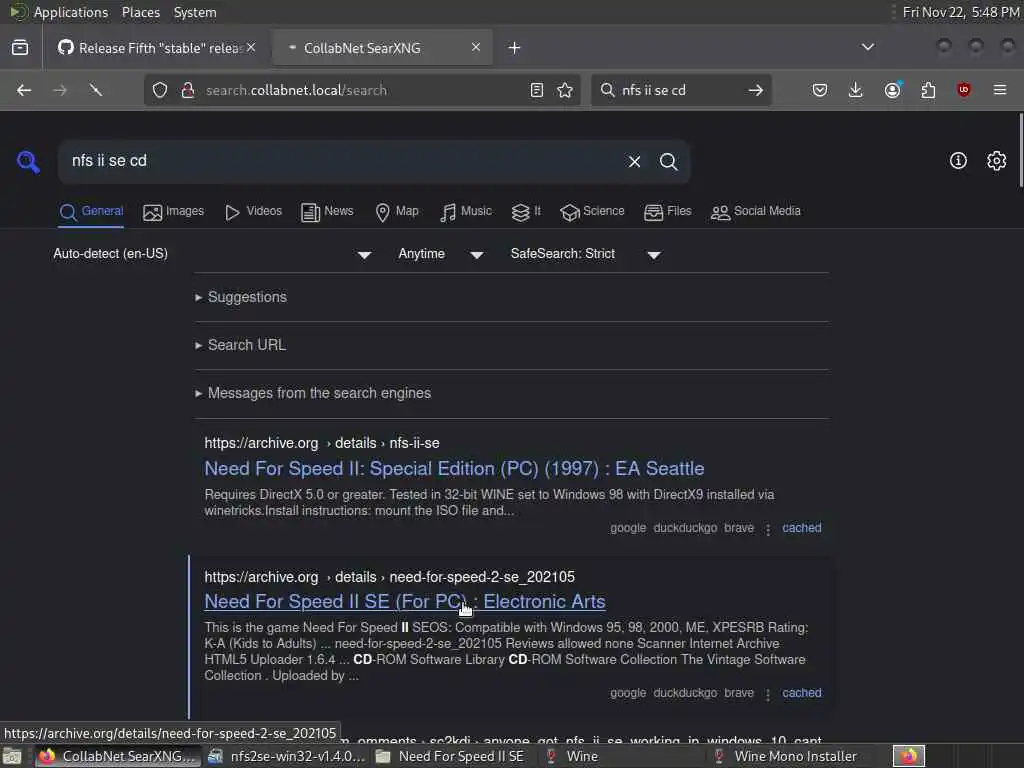Switch to the It category
1024x768 pixels.
pyautogui.click(x=526, y=212)
